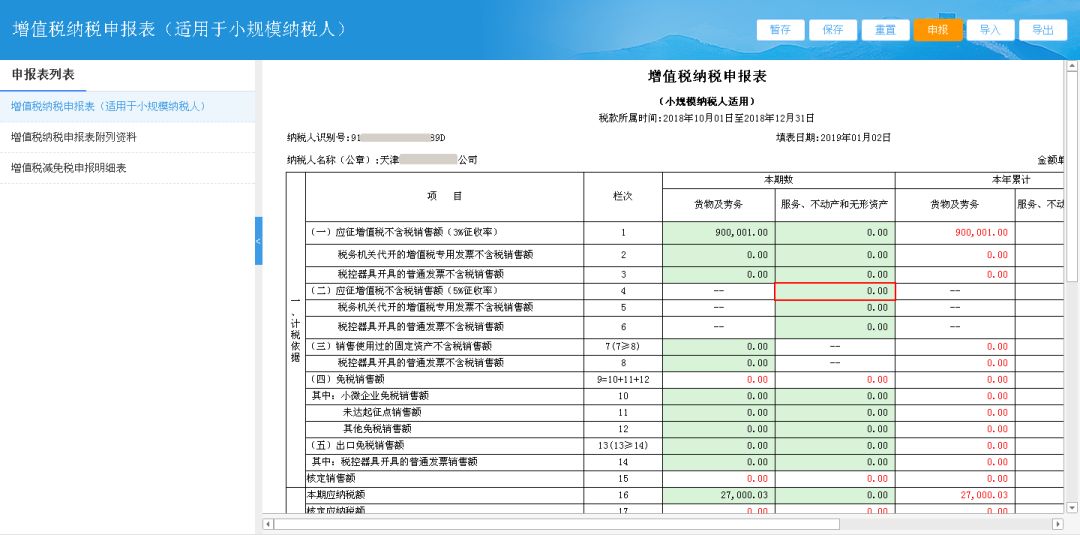Screen dimensions: 1080x535
Task: Click the horizontal scrollbar right arrow
Action: (1057, 524)
